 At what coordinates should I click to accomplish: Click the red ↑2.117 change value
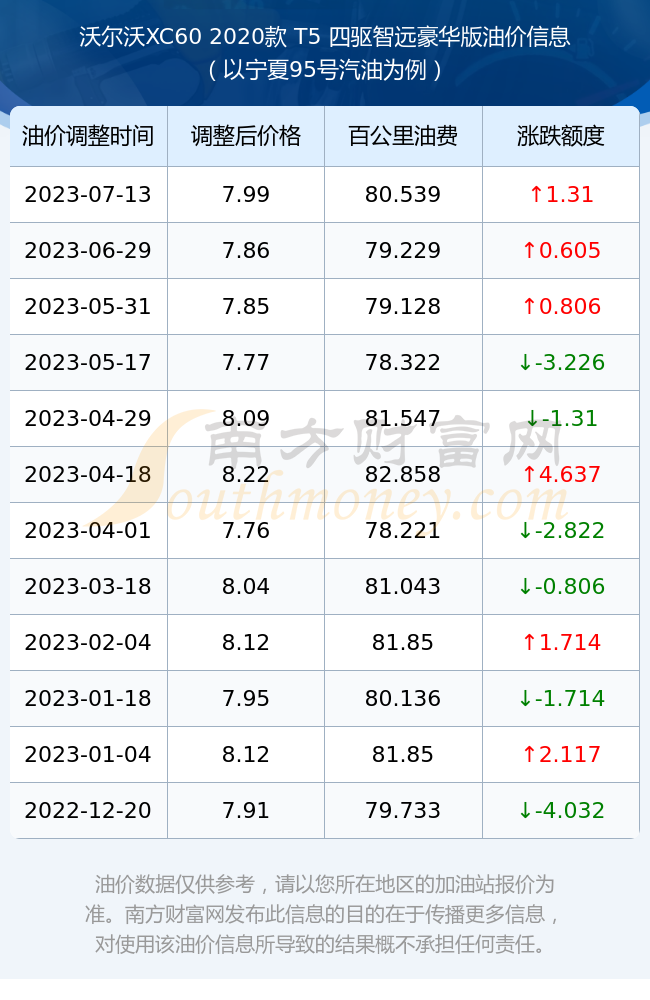(x=561, y=754)
